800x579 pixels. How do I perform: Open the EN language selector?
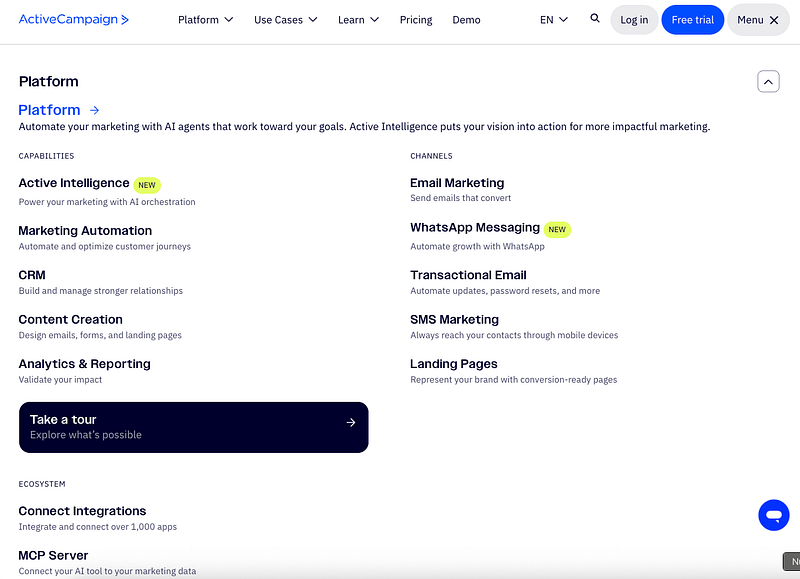click(x=554, y=20)
